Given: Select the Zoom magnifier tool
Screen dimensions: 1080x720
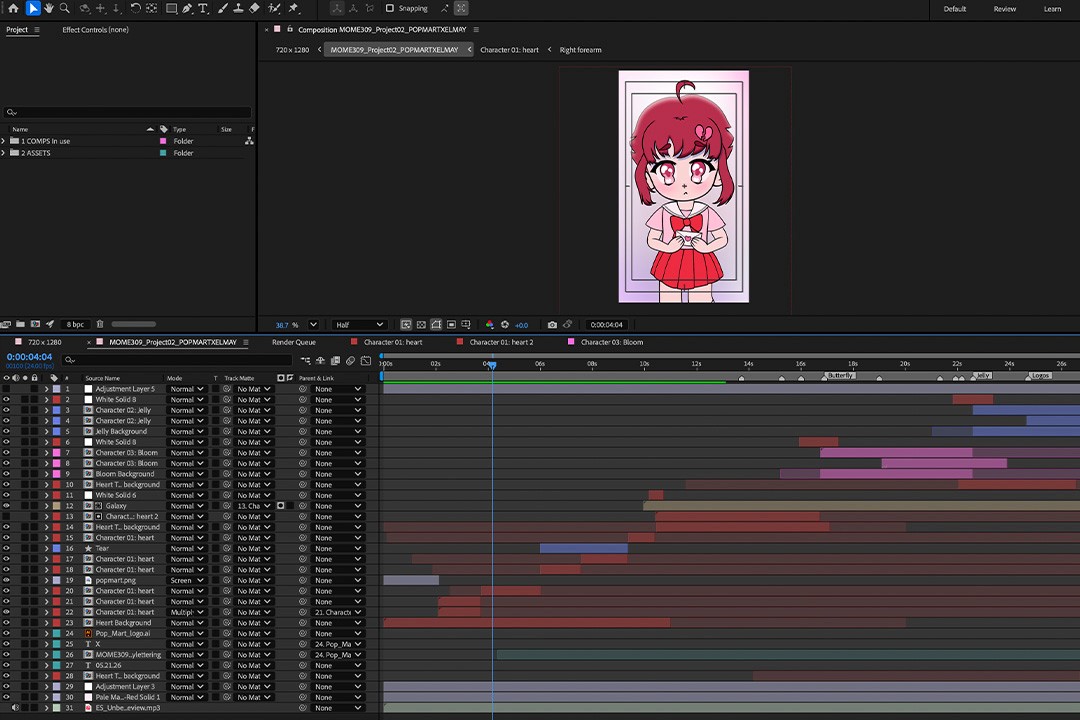Looking at the screenshot, I should (65, 8).
